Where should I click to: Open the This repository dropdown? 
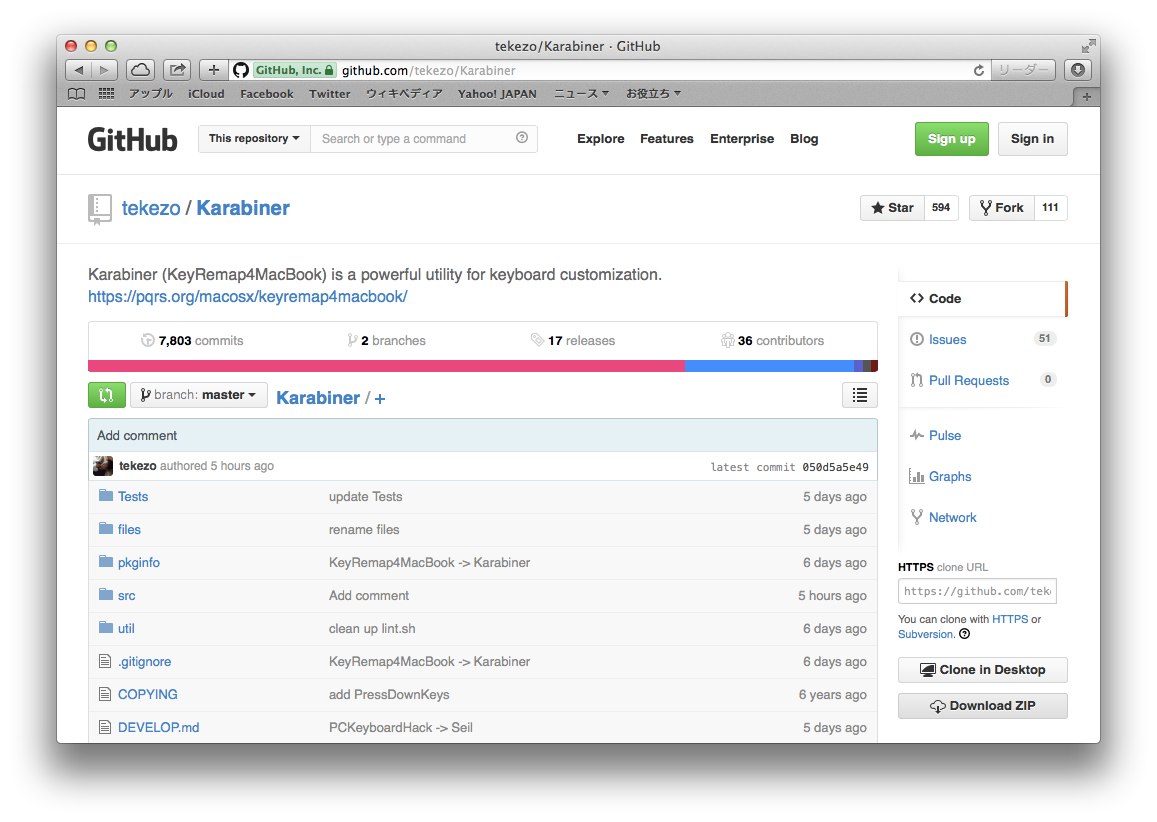click(x=254, y=139)
